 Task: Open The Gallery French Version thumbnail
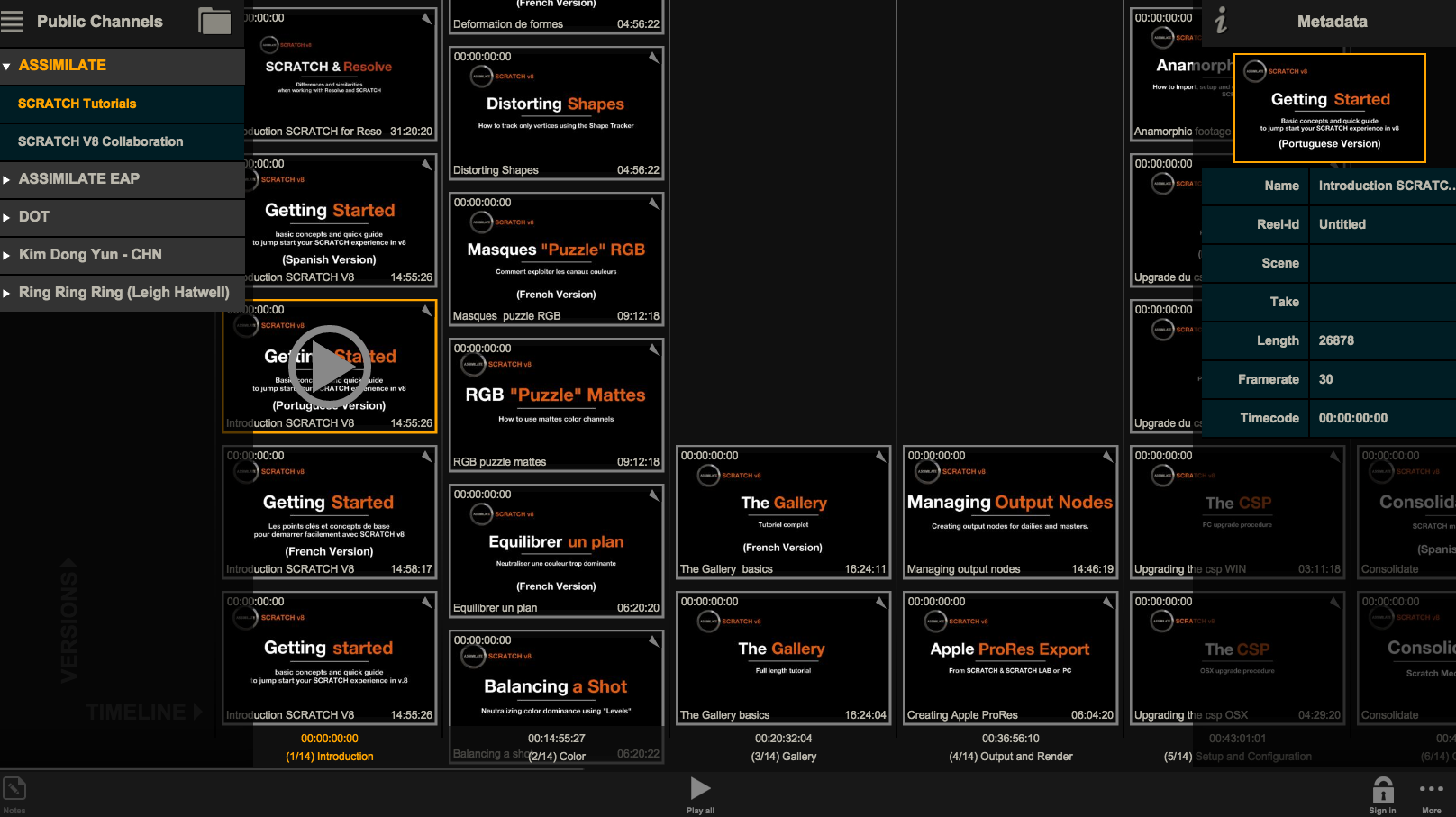point(784,513)
